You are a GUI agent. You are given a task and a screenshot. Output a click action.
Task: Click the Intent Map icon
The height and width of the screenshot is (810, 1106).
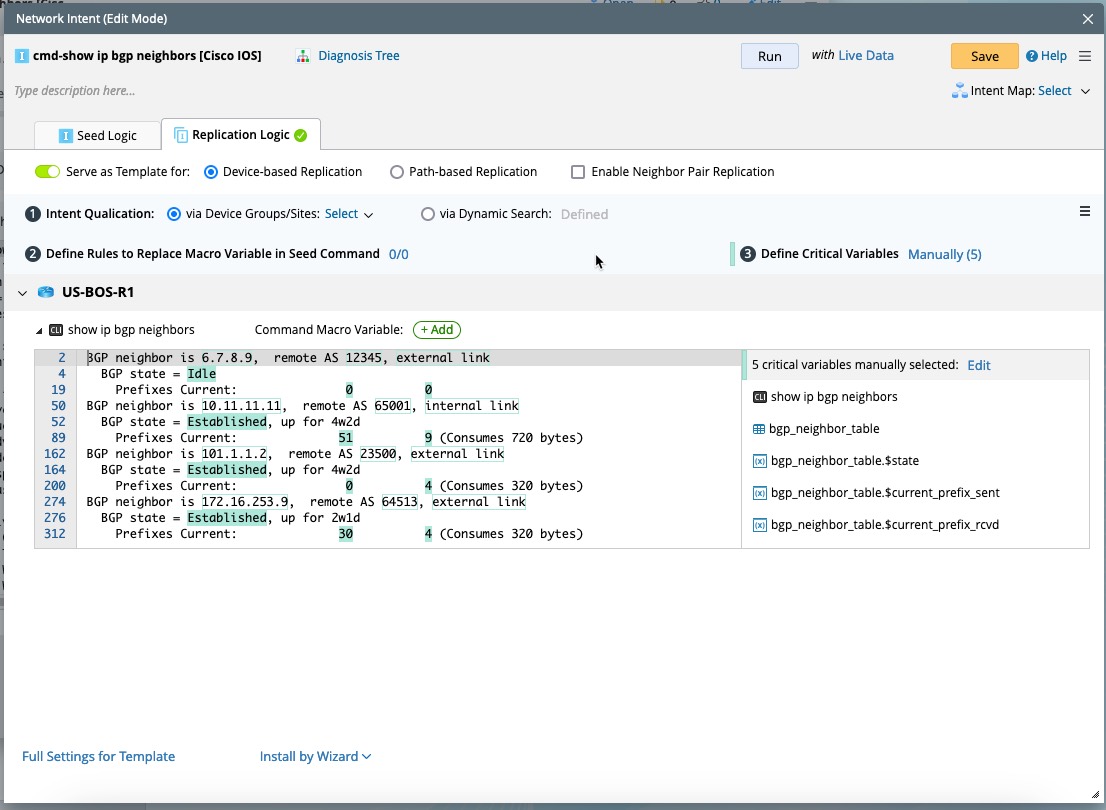point(960,91)
